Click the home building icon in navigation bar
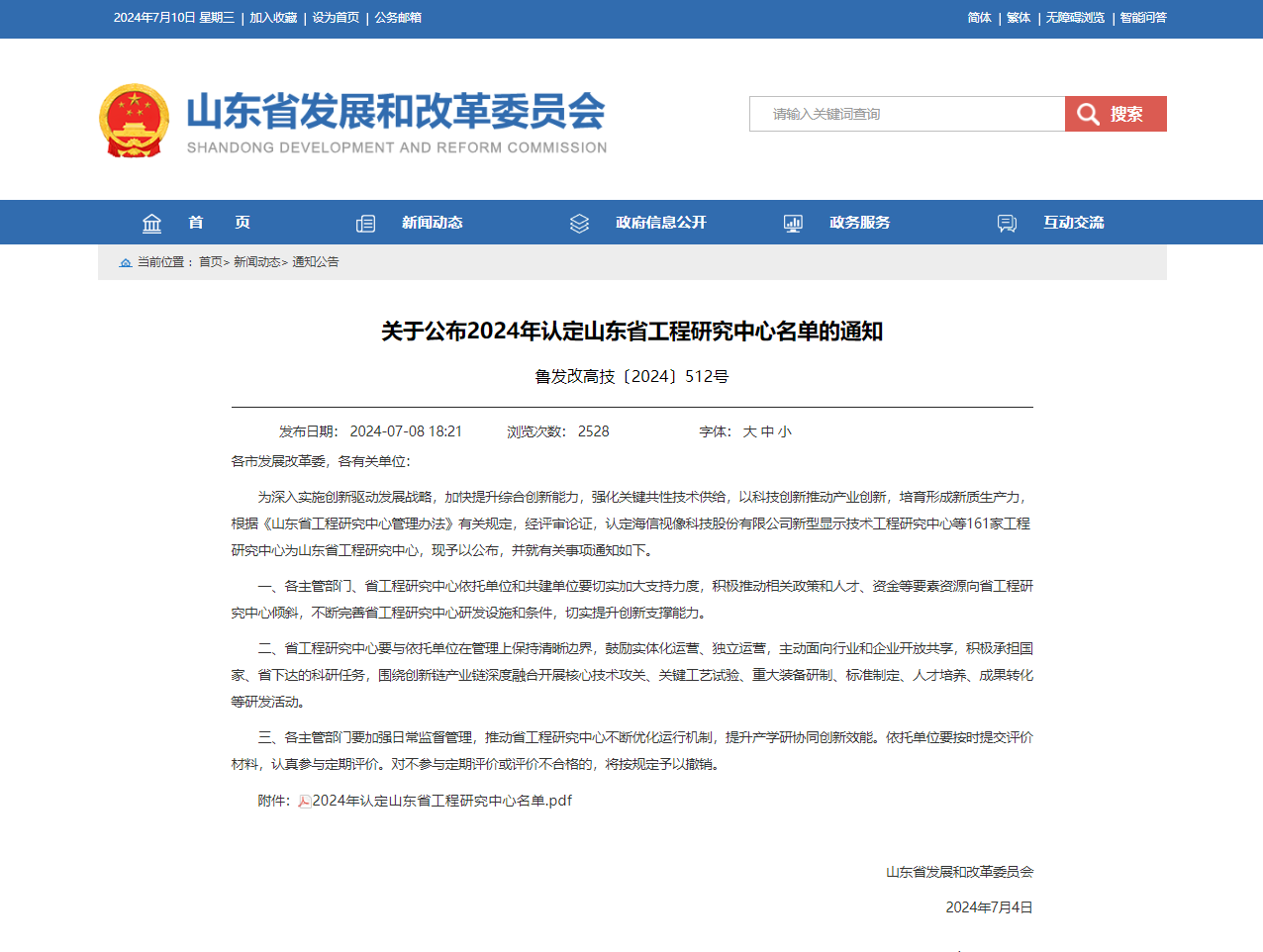 151,224
